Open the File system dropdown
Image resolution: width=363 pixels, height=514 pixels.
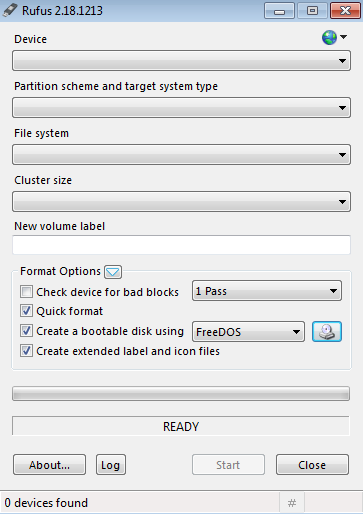coord(181,155)
